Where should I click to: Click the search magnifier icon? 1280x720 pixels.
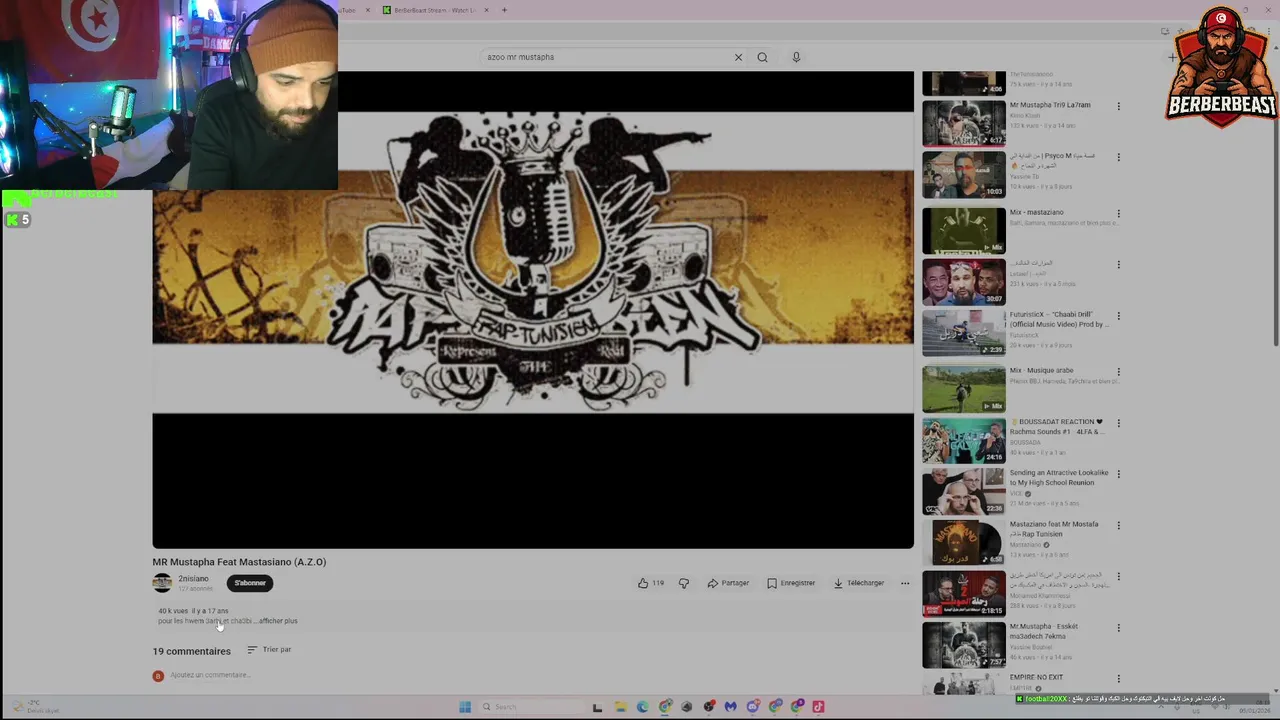(762, 57)
